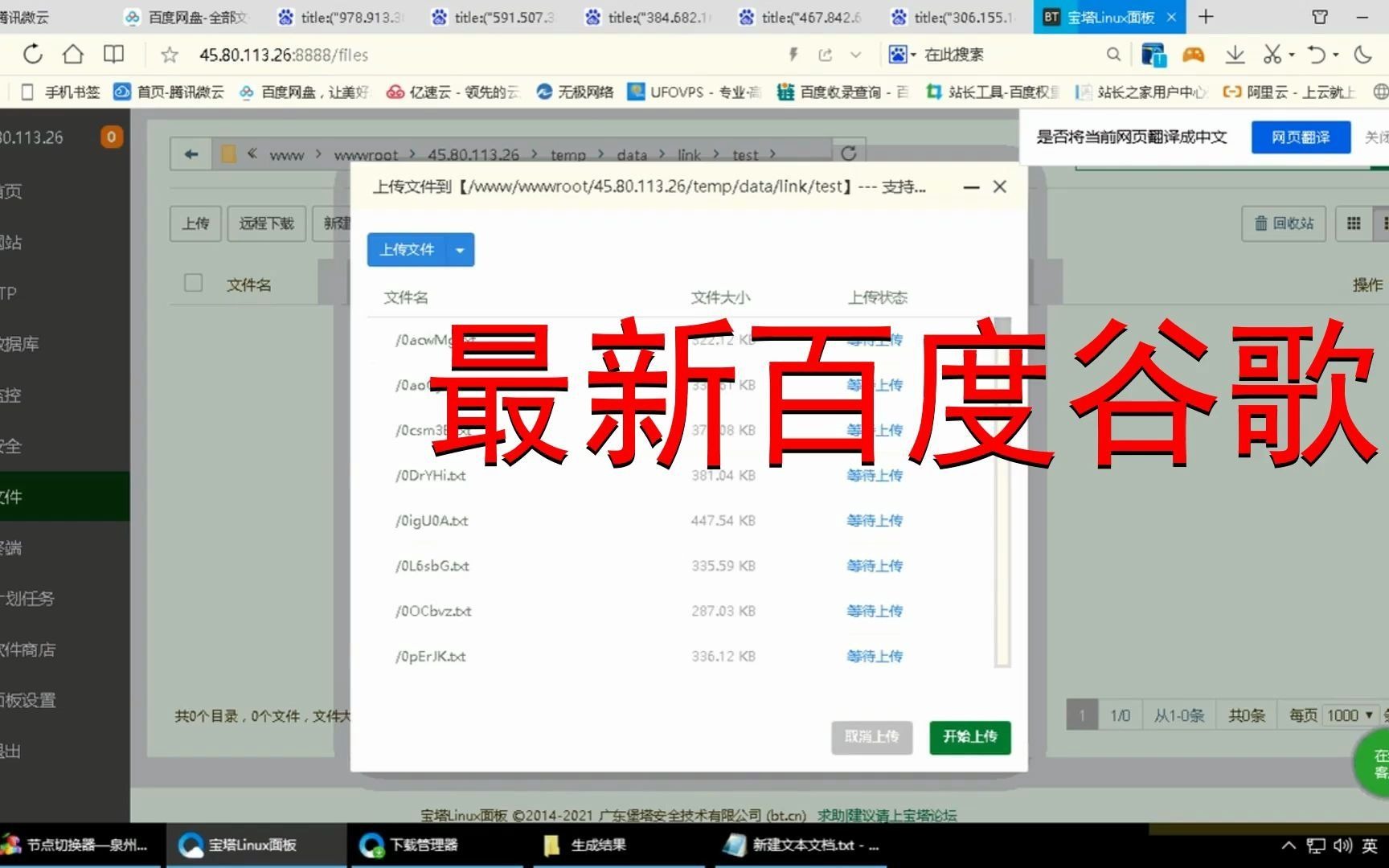Screen dimensions: 1389x868
Task: Open the 数据库 sidebar menu item
Action: (x=64, y=344)
